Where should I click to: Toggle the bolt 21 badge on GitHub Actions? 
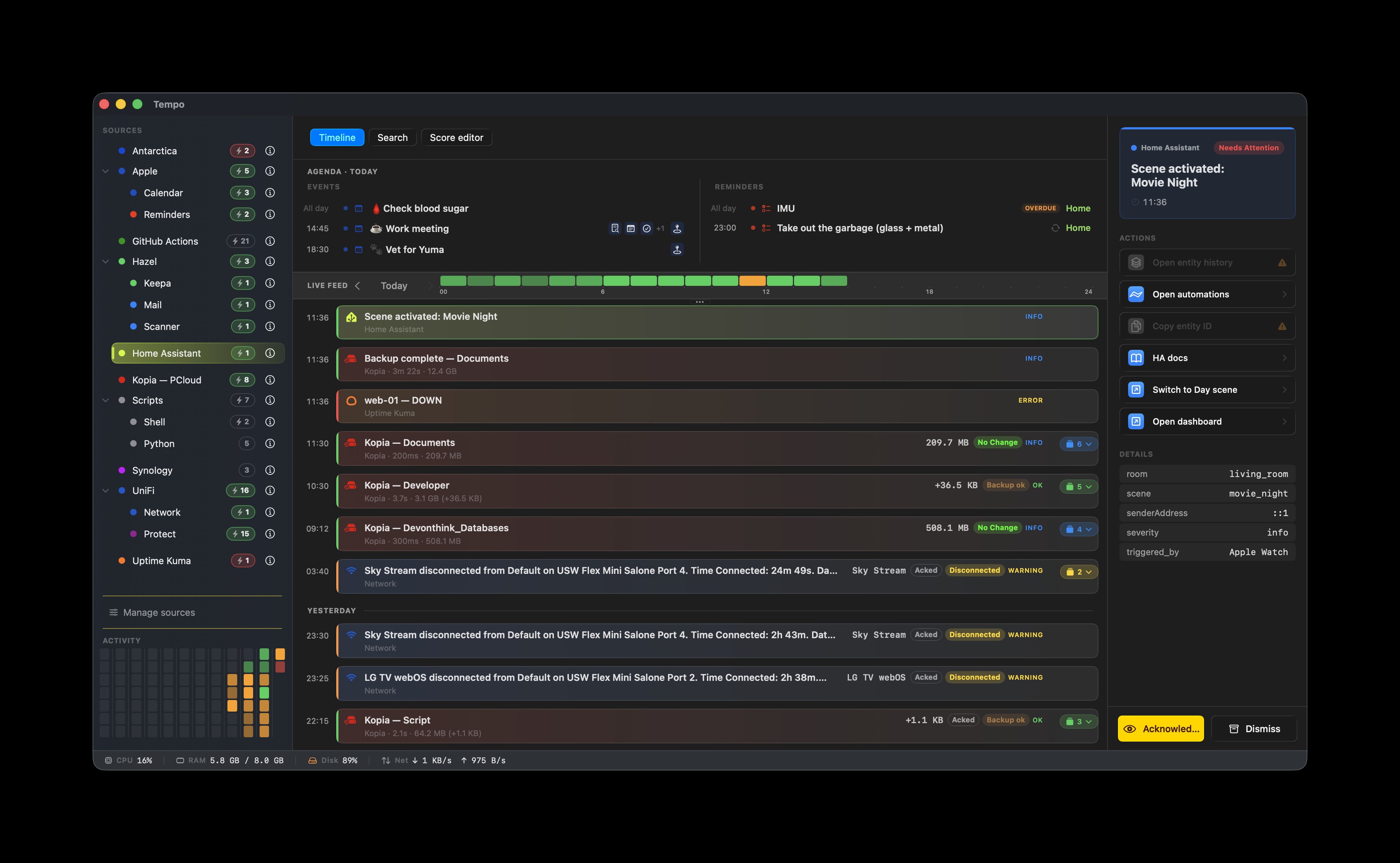(241, 241)
